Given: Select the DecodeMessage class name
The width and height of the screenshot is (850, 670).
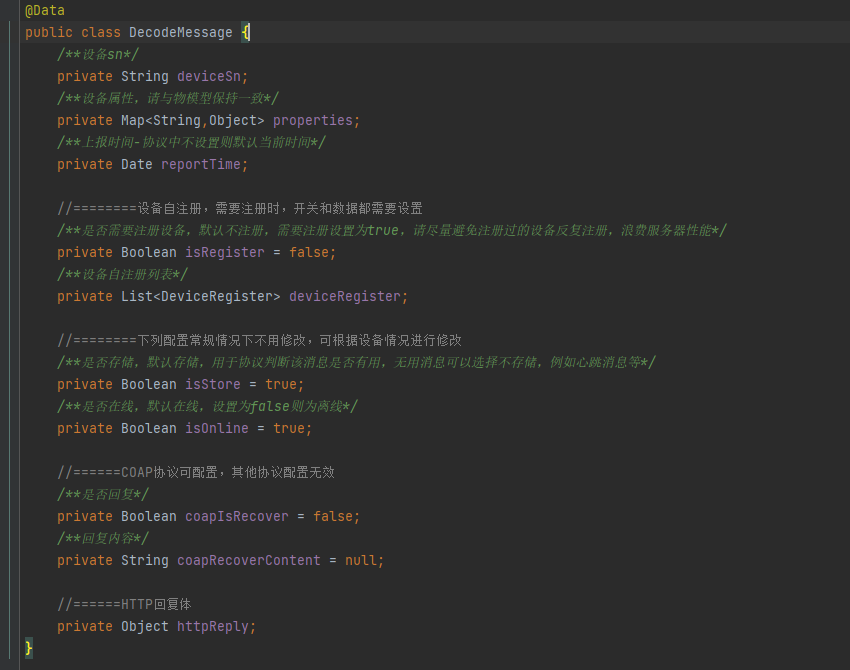Looking at the screenshot, I should pos(180,32).
